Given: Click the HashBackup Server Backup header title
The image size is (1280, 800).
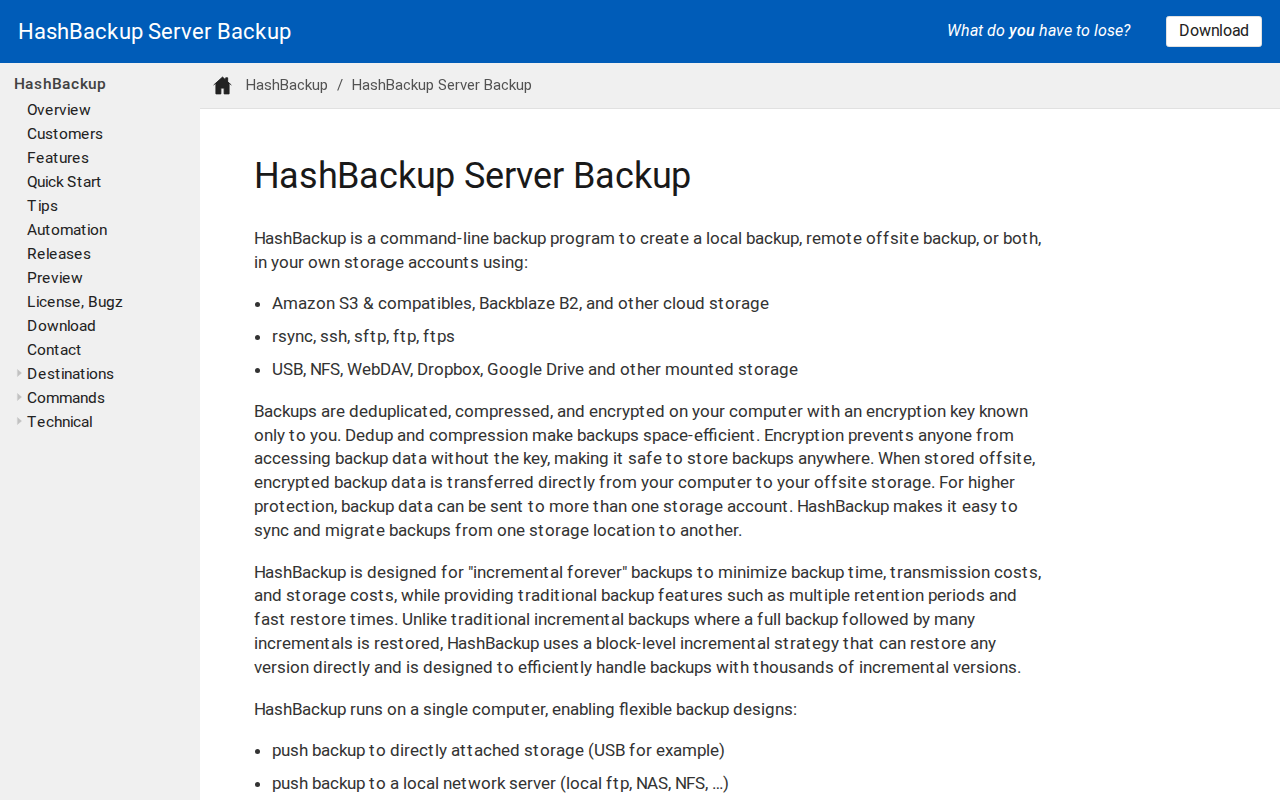Looking at the screenshot, I should coord(155,31).
